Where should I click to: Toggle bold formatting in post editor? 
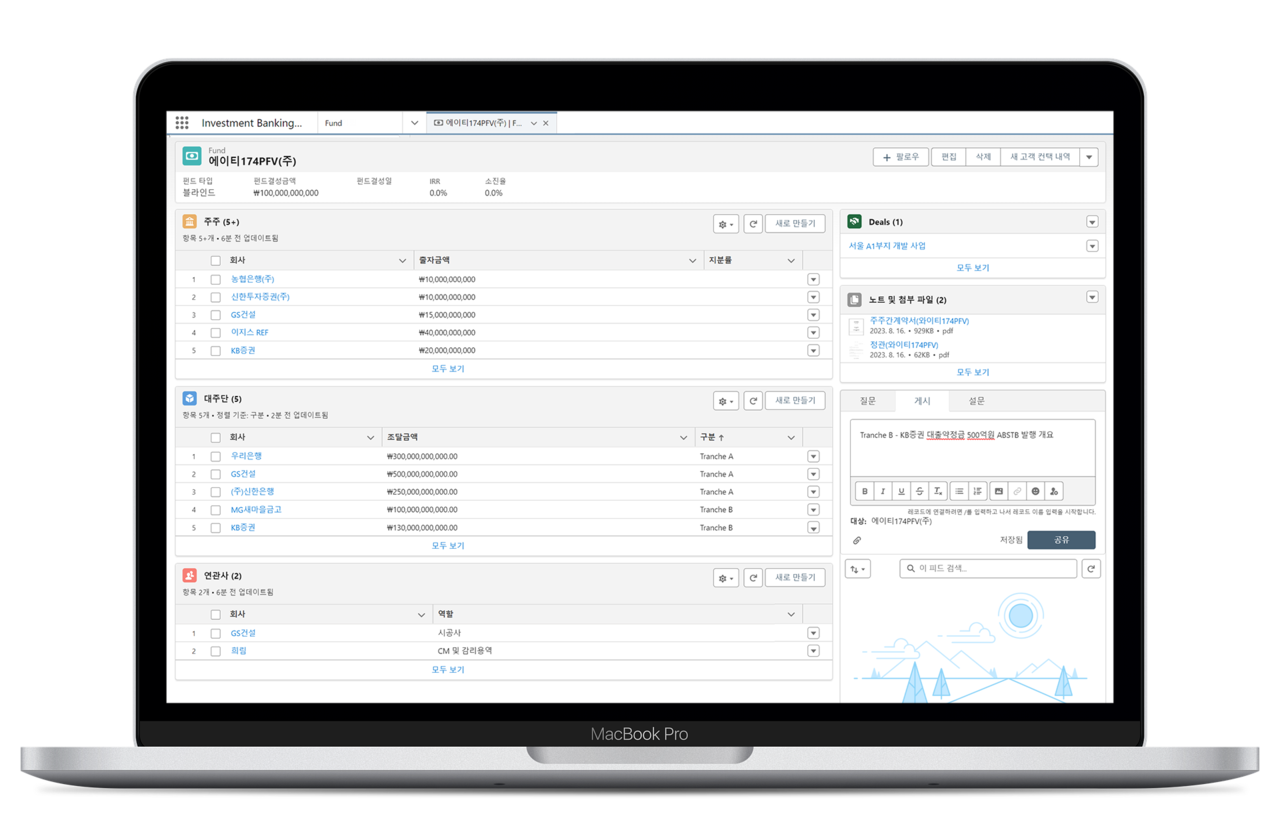click(865, 491)
